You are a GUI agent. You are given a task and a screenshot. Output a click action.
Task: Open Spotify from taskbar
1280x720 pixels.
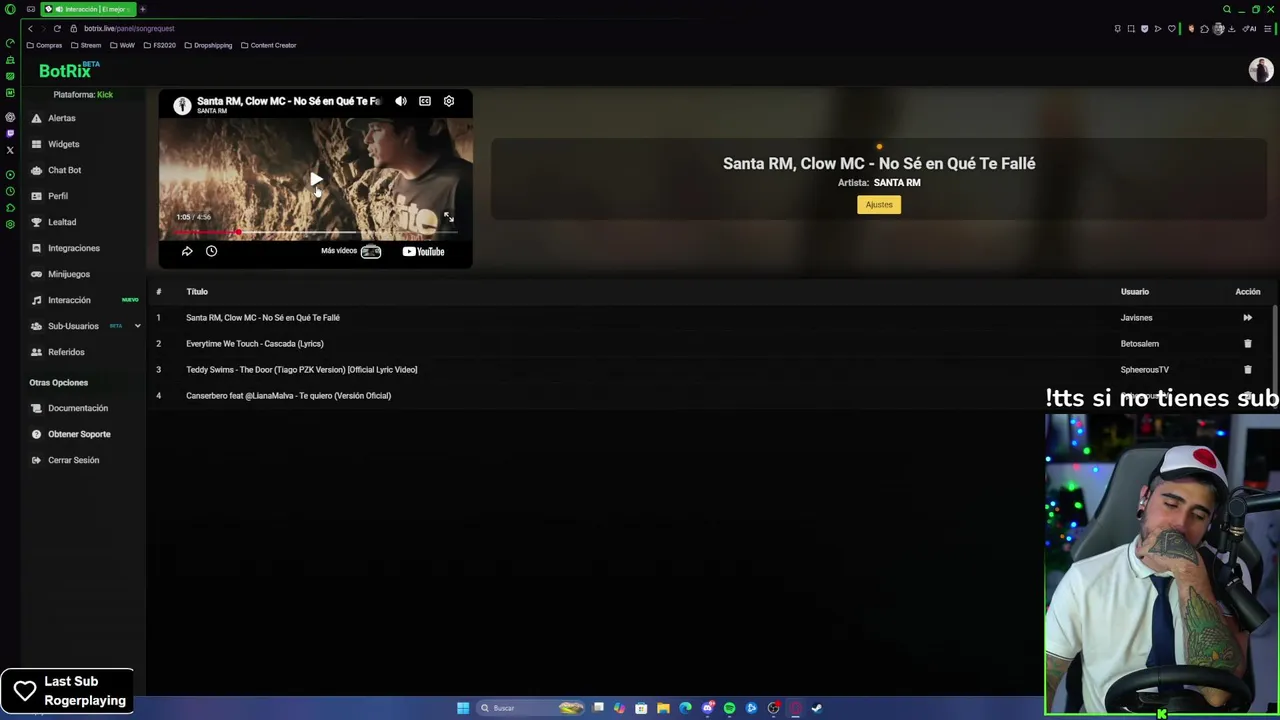point(729,708)
